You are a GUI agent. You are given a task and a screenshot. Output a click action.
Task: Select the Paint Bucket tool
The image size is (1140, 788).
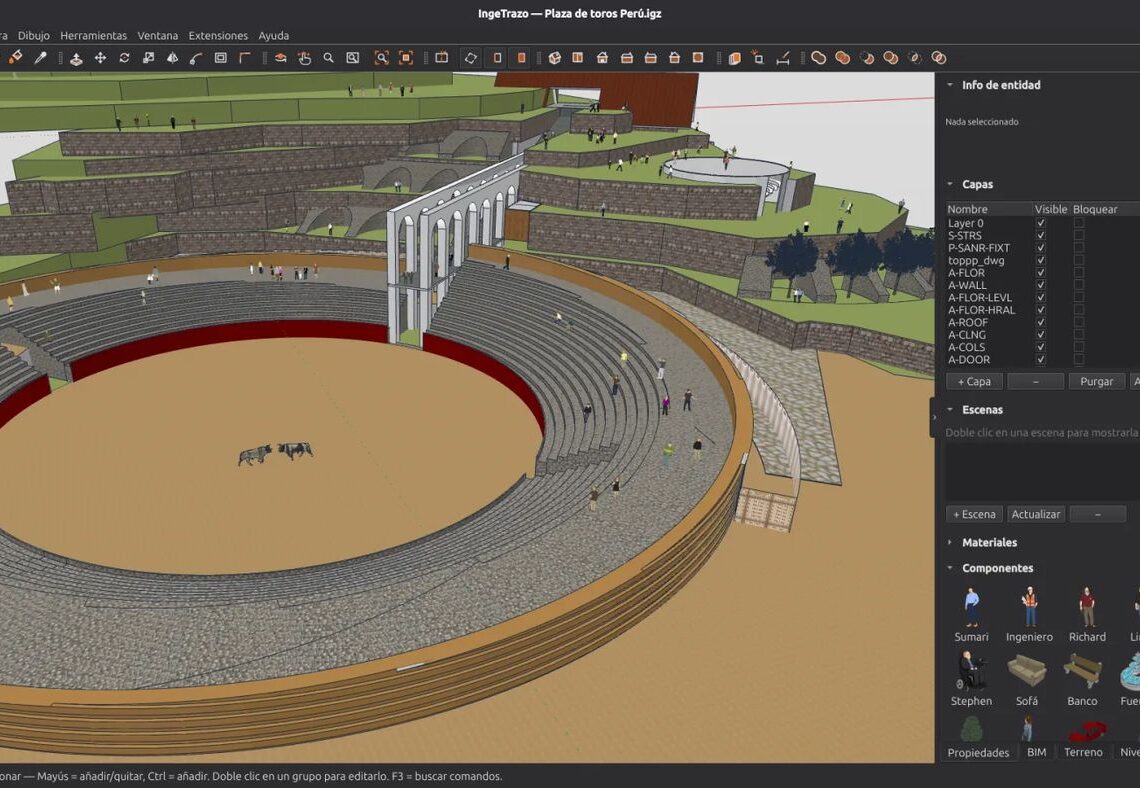[x=15, y=57]
